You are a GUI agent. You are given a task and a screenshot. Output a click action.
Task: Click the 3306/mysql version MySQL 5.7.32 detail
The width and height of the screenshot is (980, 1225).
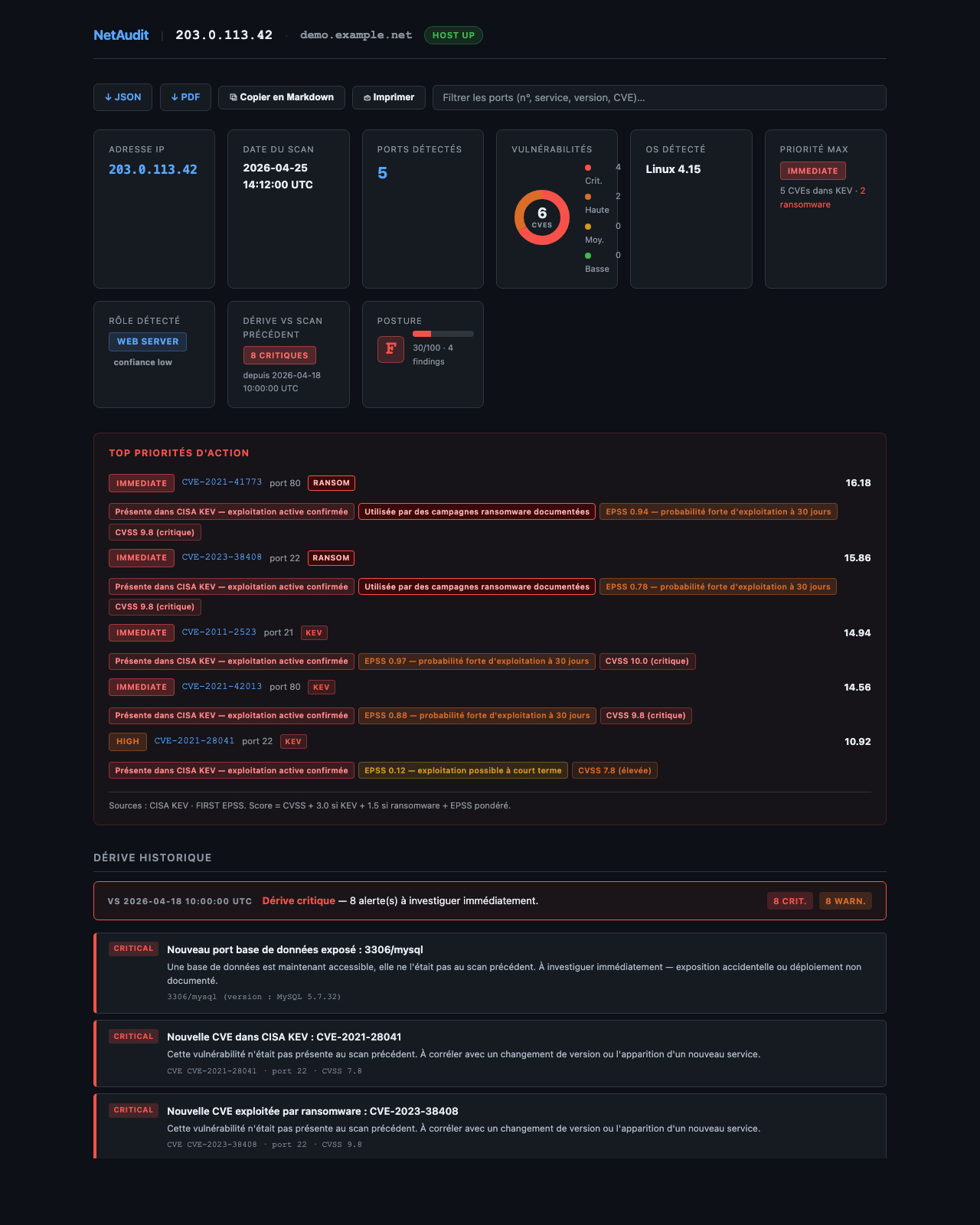(x=254, y=997)
